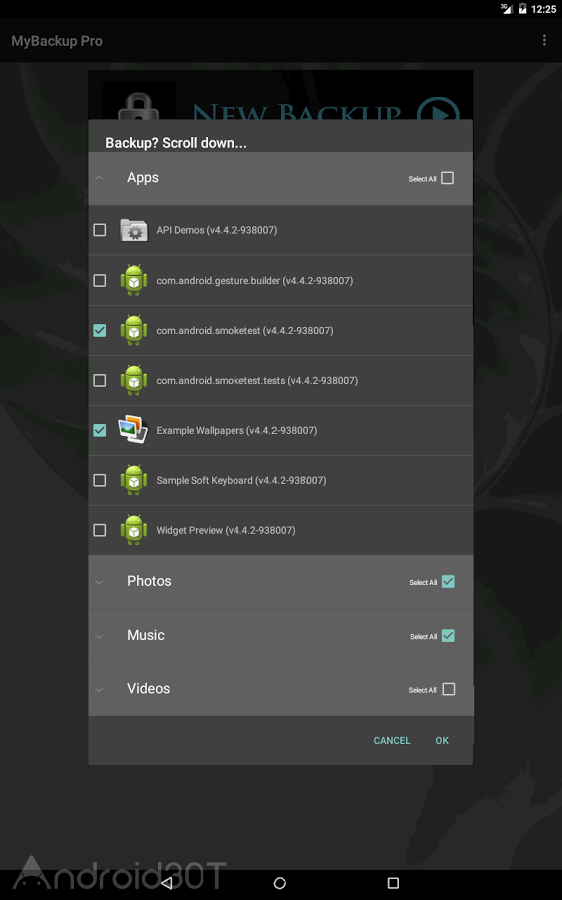Click the Sample Soft Keyboard android icon
Image resolution: width=562 pixels, height=900 pixels.
(x=134, y=480)
